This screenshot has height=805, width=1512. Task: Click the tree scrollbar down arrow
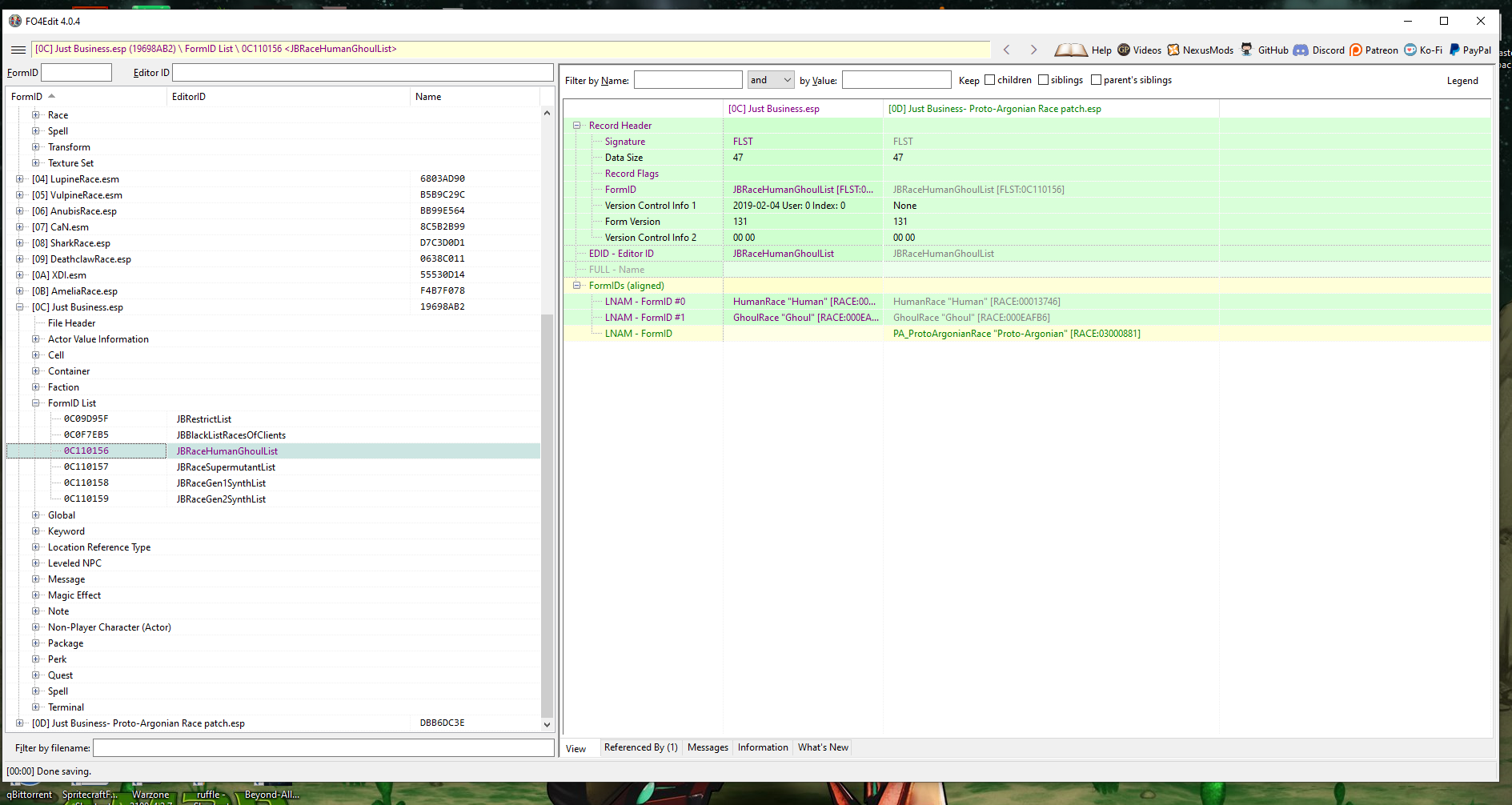(547, 725)
